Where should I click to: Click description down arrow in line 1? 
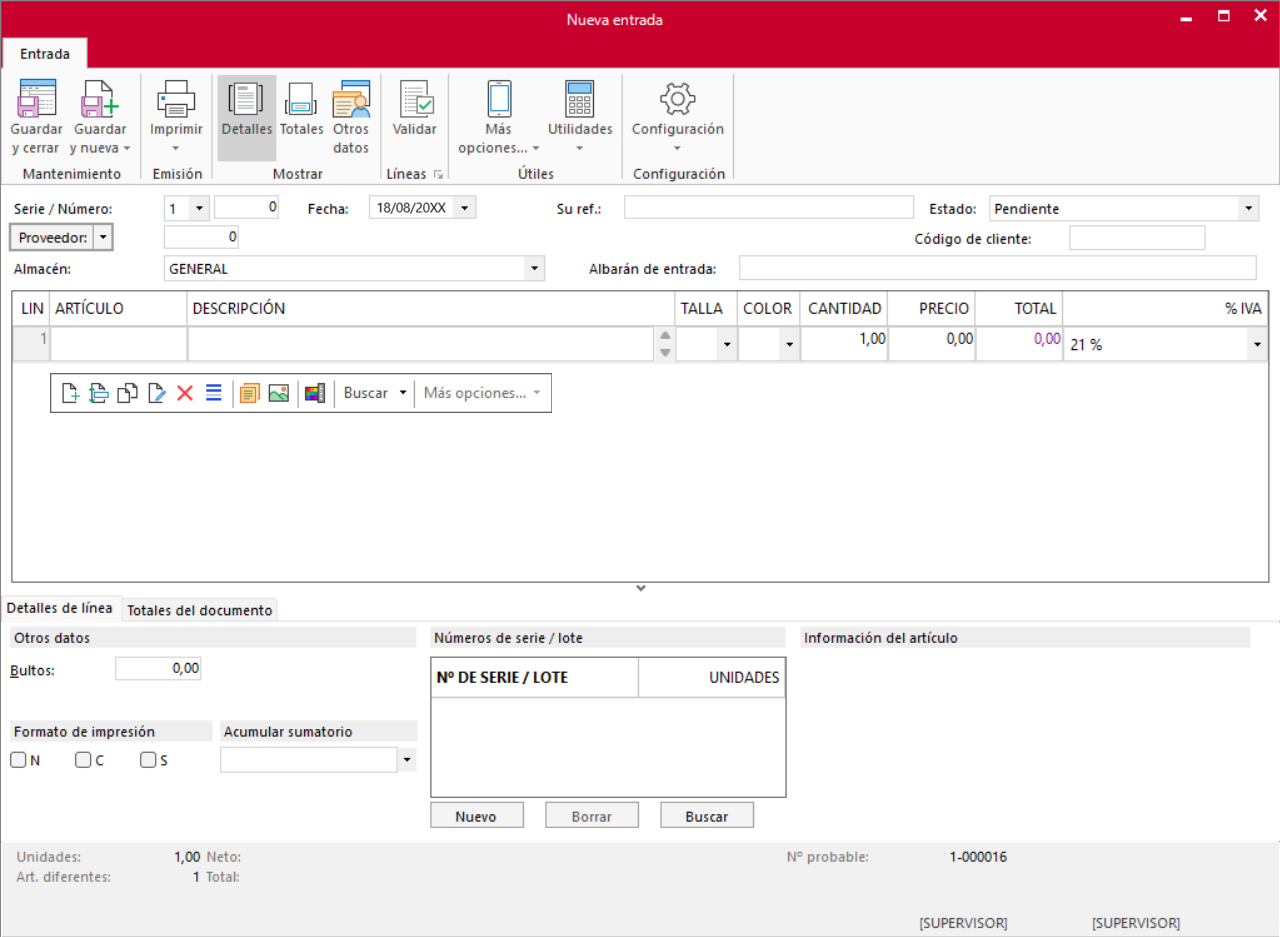(x=665, y=352)
